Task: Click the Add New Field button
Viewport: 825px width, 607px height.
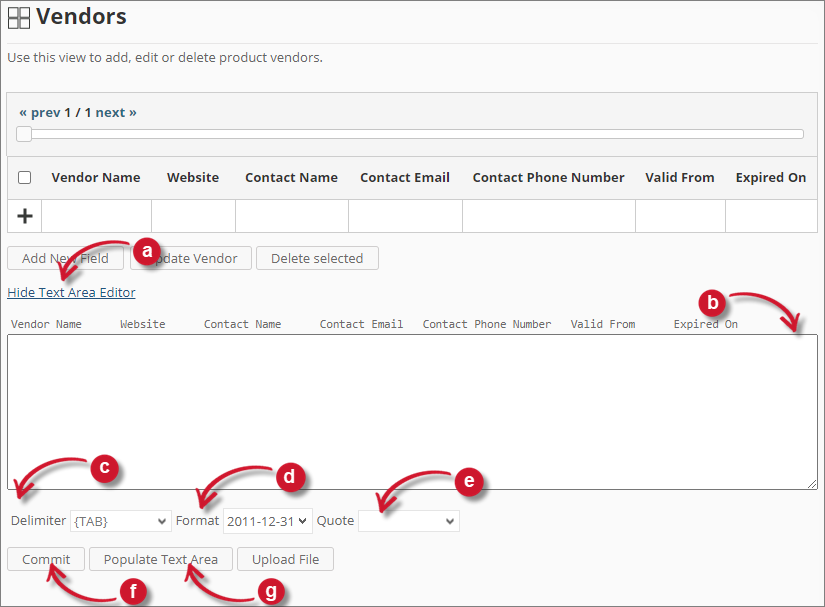Action: [65, 258]
